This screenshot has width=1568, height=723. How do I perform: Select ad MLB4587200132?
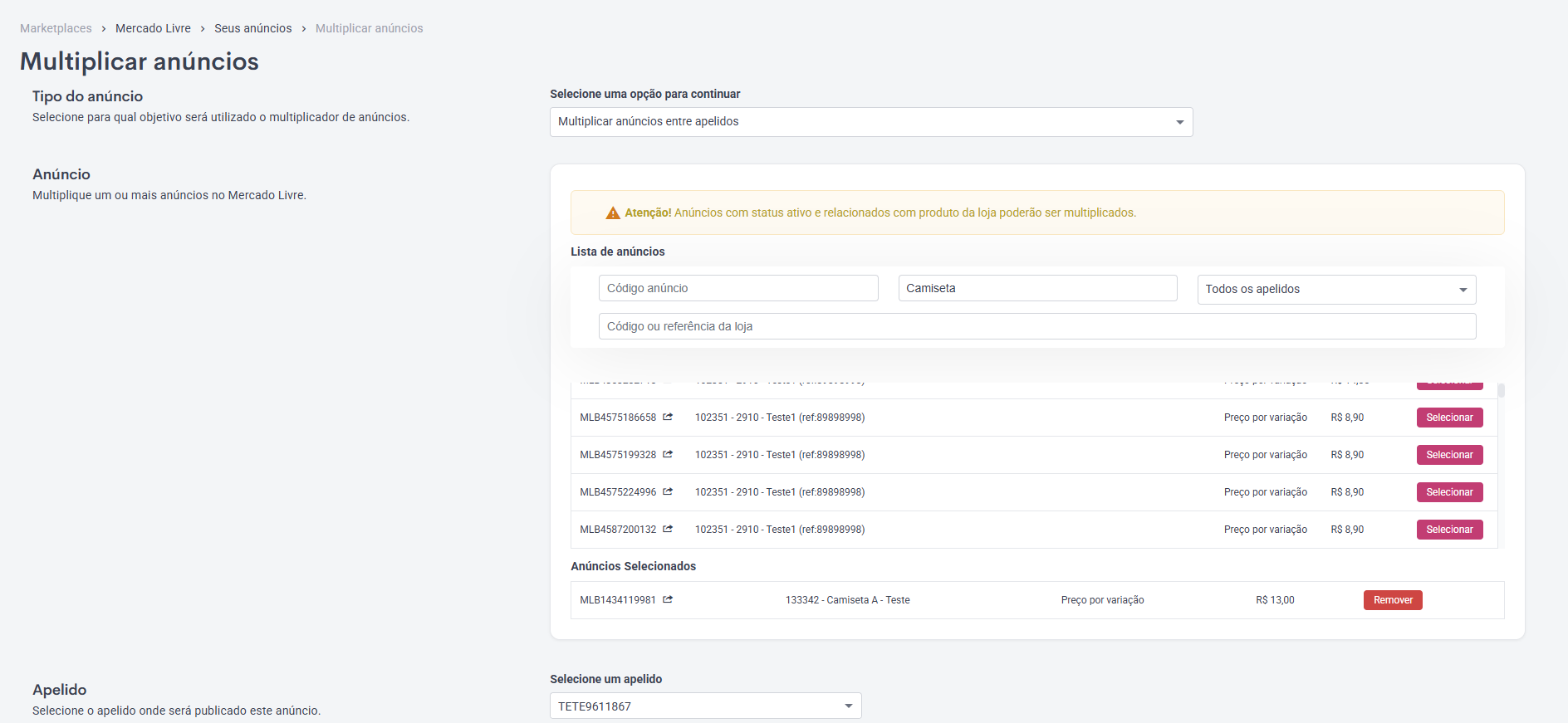coord(1449,530)
